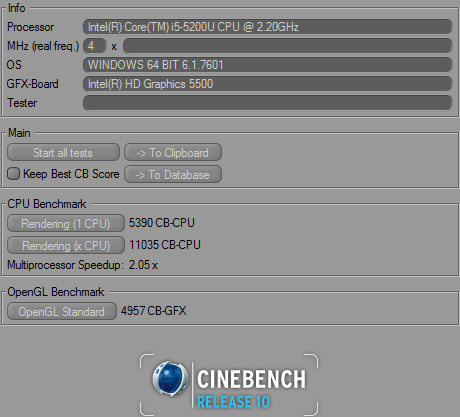This screenshot has height=417, width=460.
Task: Click the empty MHz real frequency field
Action: 287,46
